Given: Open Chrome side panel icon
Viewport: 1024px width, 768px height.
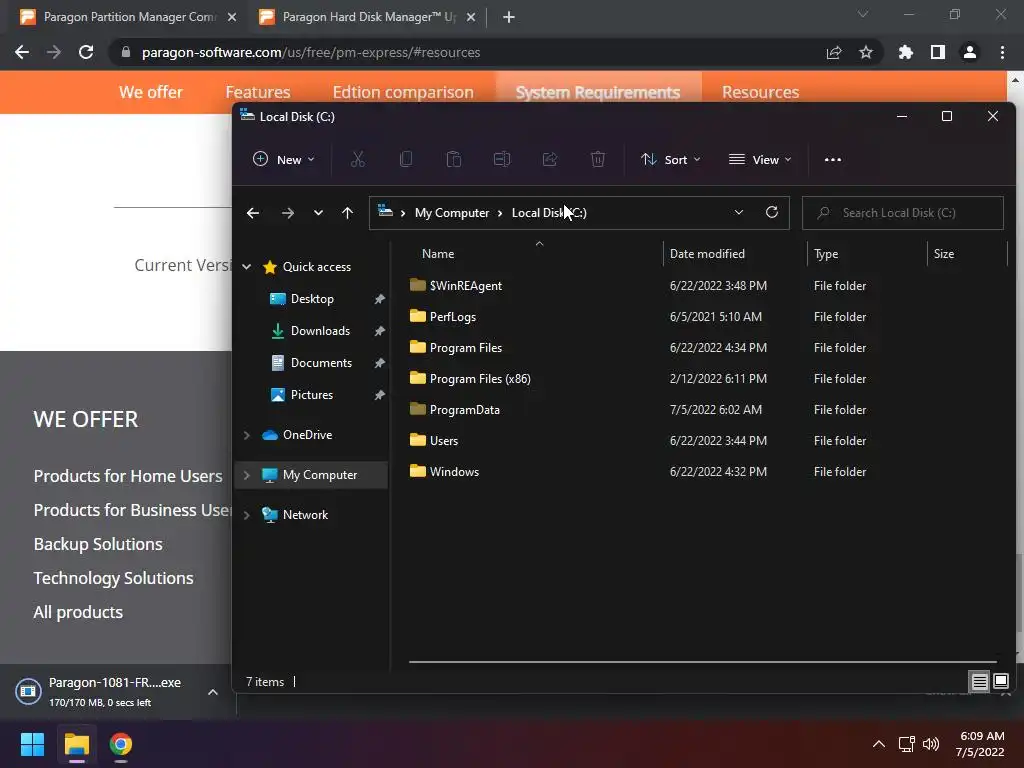Looking at the screenshot, I should [x=938, y=52].
